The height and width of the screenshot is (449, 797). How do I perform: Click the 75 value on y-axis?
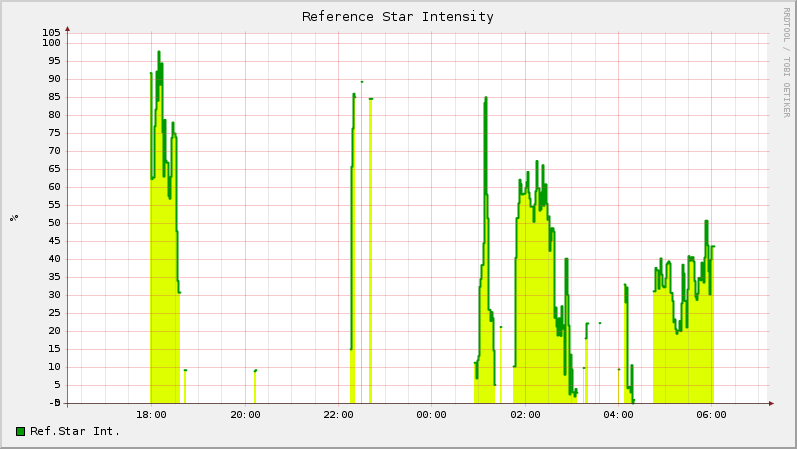pos(54,133)
